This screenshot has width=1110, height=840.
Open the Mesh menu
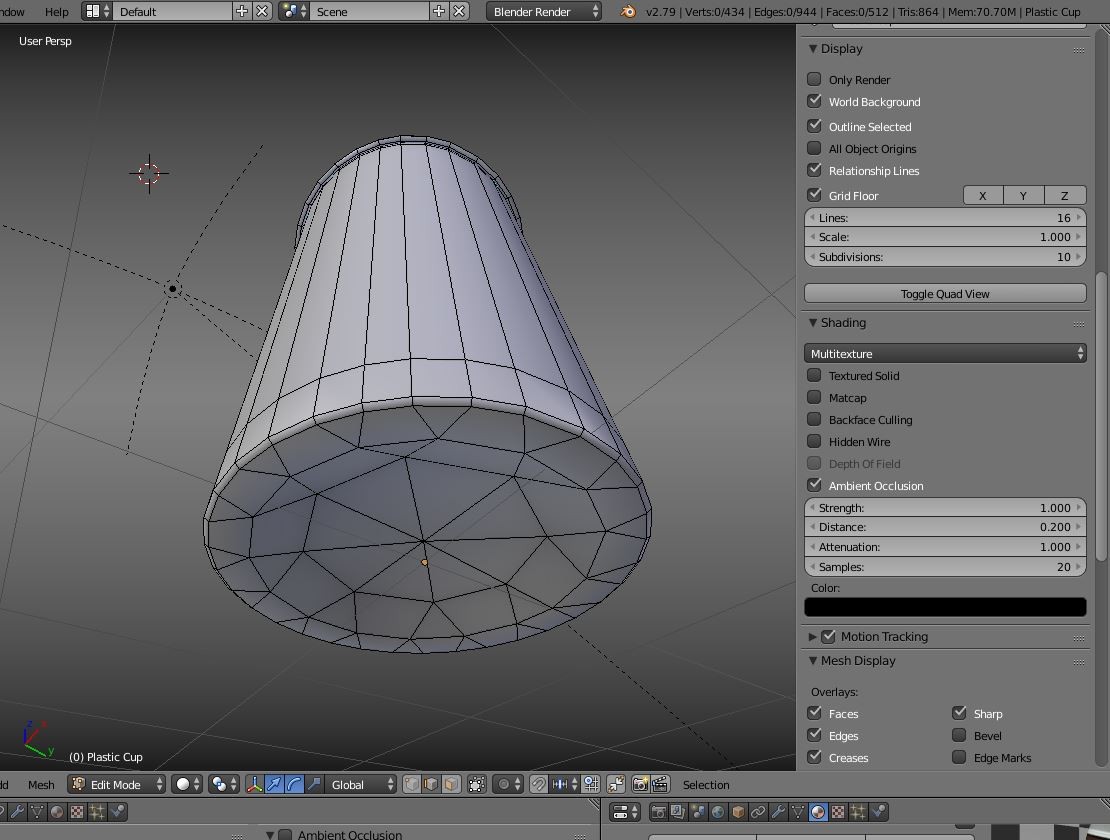[40, 785]
